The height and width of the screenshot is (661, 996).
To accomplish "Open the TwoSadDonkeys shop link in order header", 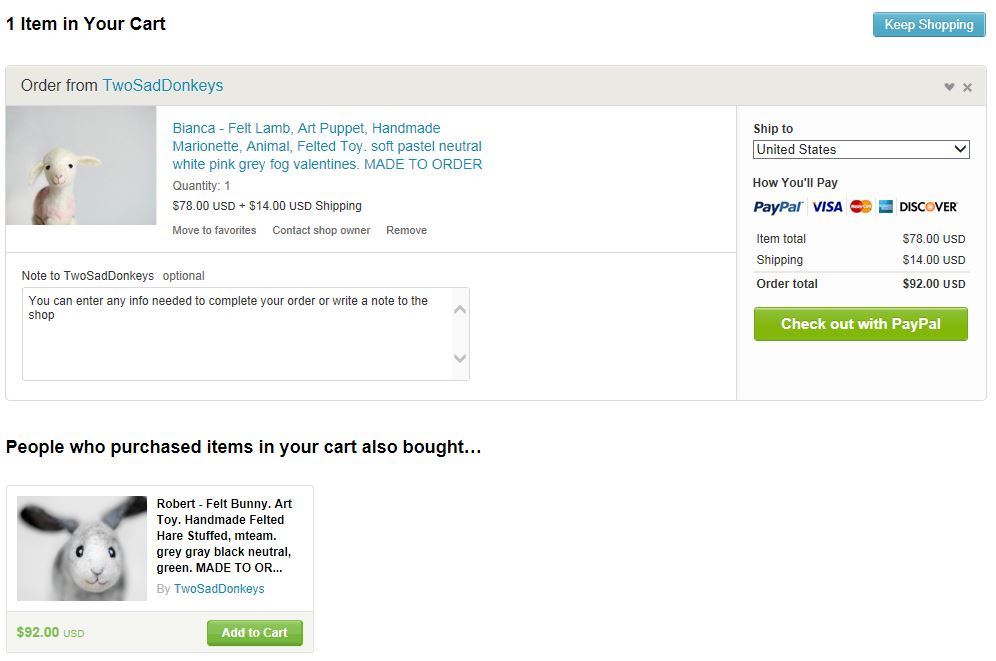I will pos(163,86).
